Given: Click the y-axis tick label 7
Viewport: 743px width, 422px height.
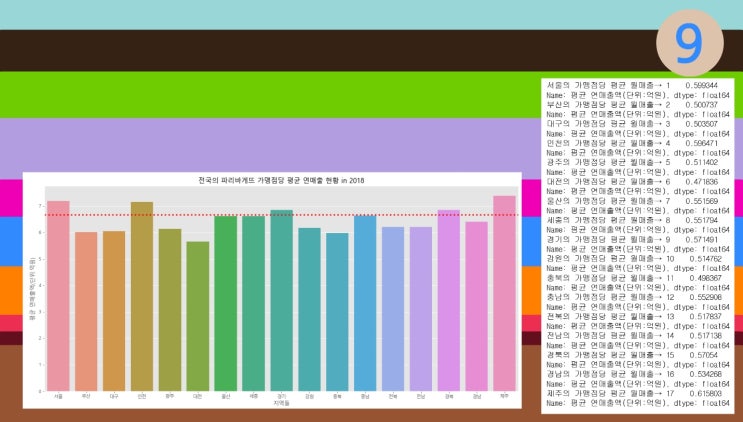Looking at the screenshot, I should (40, 206).
